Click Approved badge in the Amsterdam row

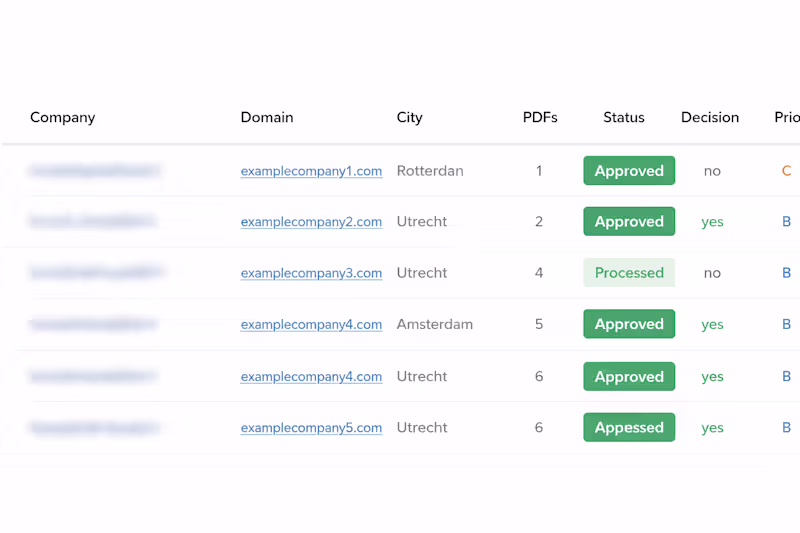pos(629,324)
